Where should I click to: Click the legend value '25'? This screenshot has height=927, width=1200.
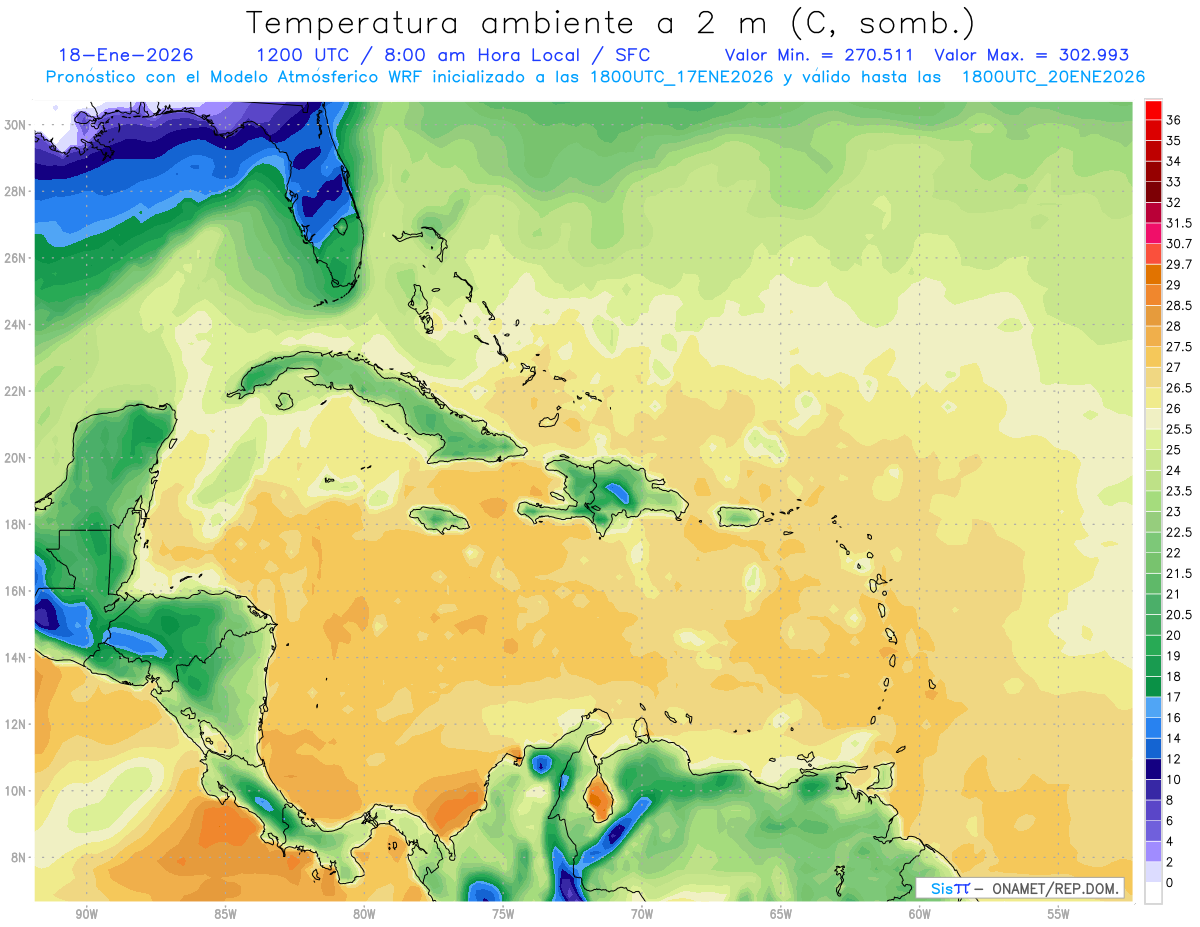click(1174, 450)
